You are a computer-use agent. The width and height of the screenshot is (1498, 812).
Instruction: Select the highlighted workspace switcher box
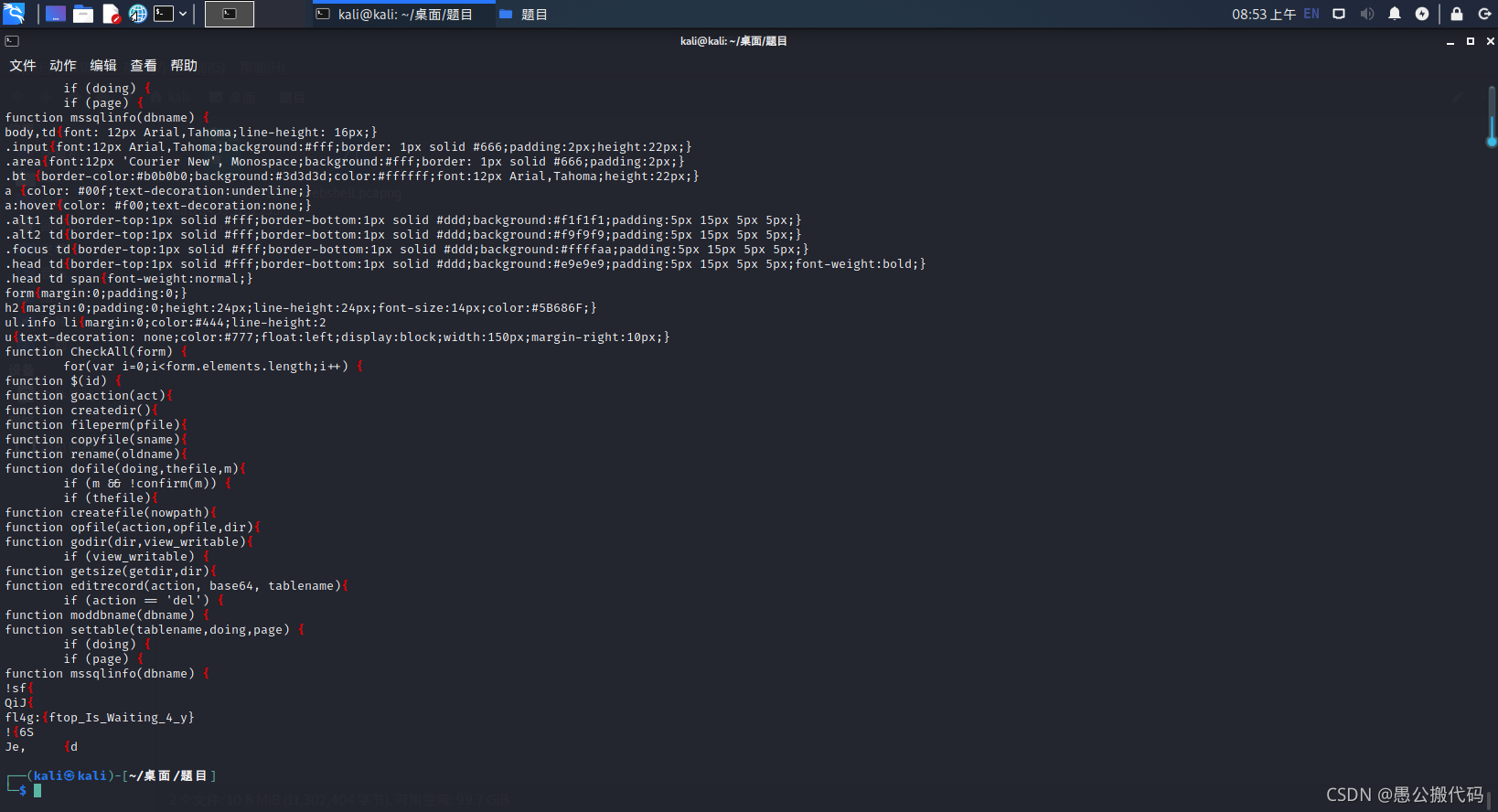coord(230,14)
